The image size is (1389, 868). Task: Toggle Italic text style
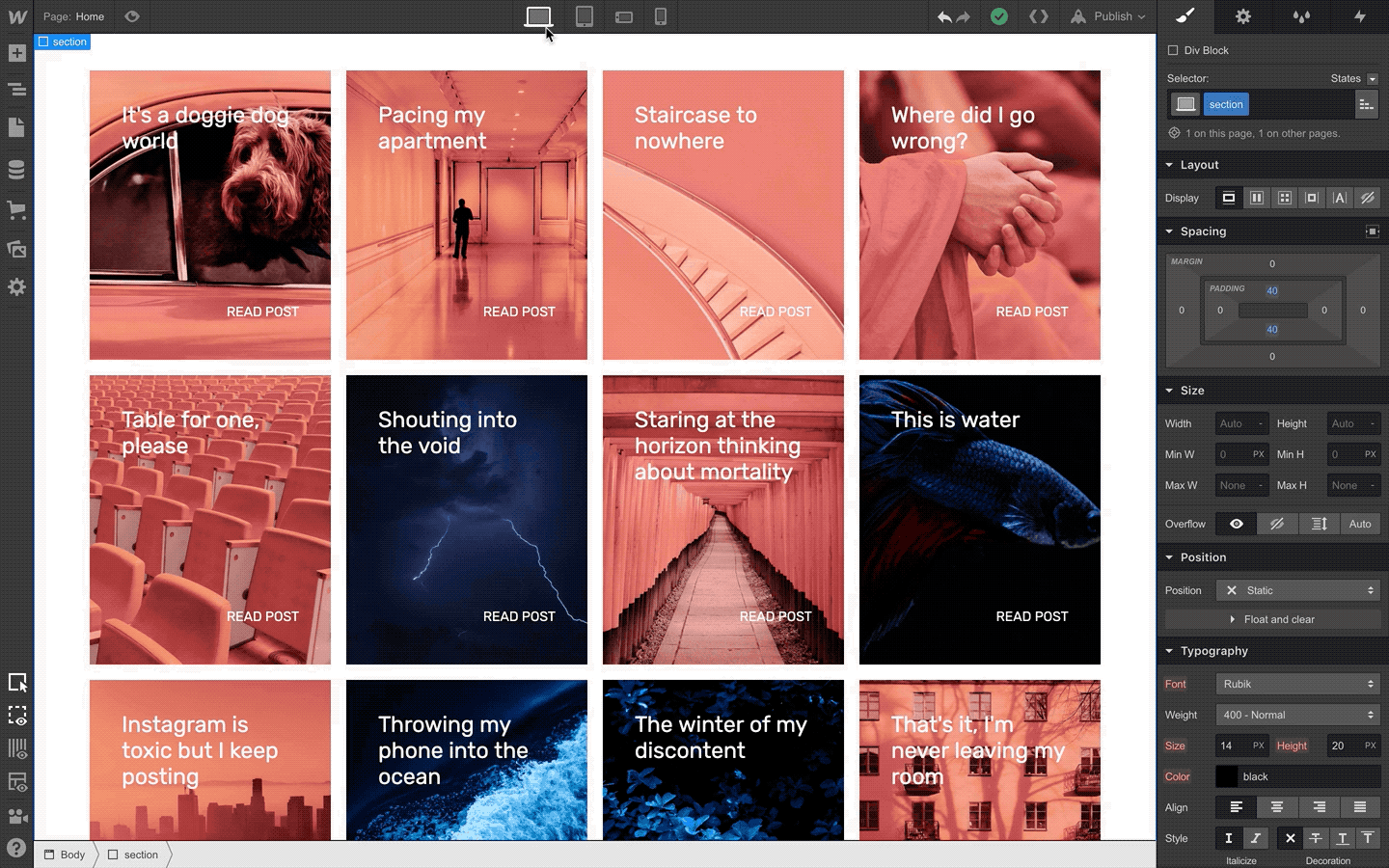click(x=1256, y=838)
